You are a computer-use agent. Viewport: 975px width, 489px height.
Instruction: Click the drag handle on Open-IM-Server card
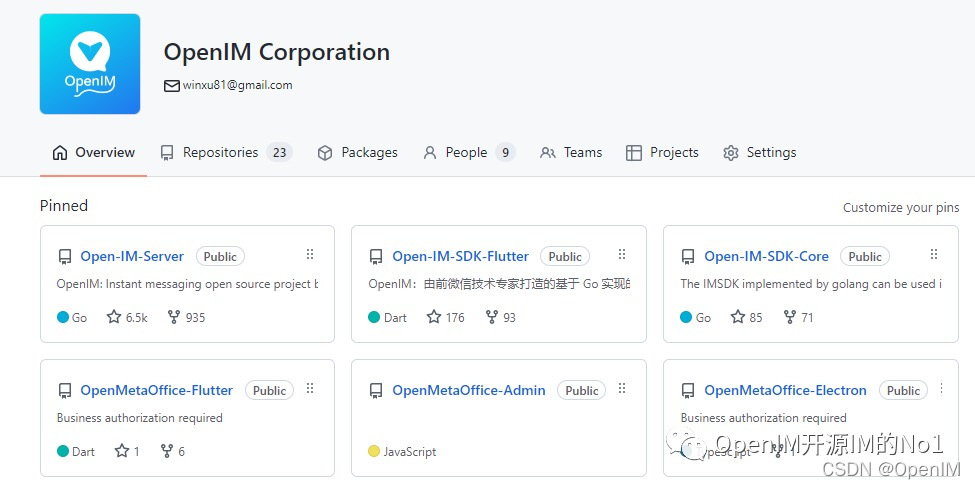coord(310,254)
